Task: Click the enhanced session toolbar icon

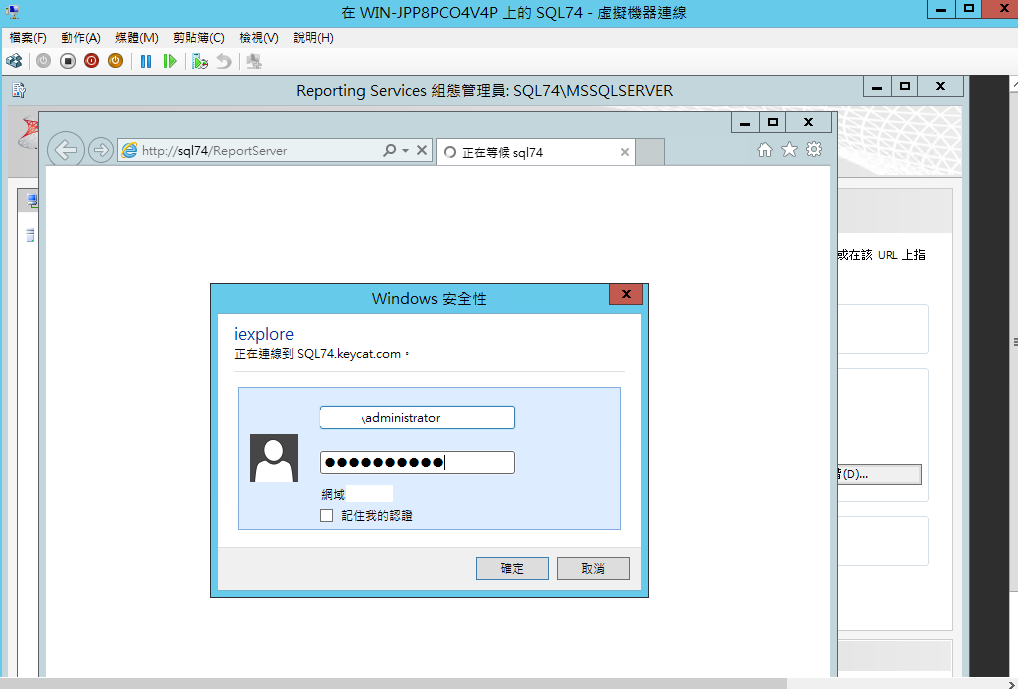Action: pyautogui.click(x=254, y=62)
